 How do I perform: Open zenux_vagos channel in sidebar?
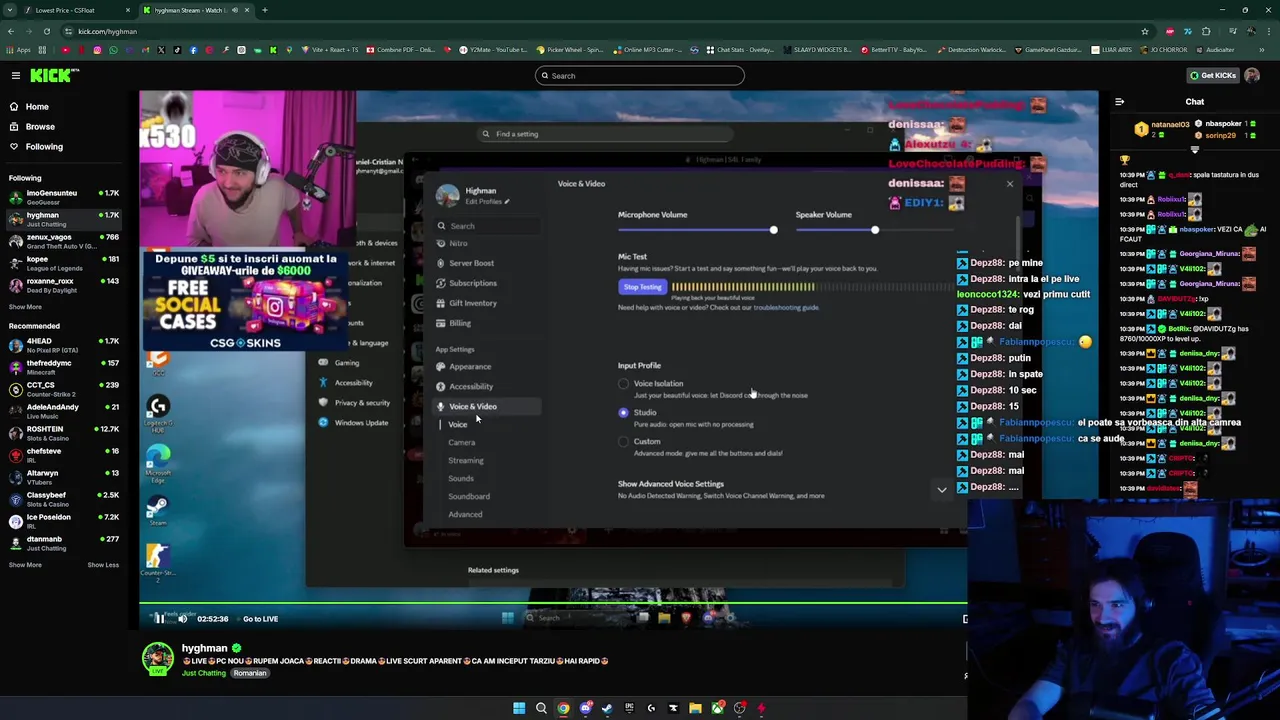tap(65, 241)
